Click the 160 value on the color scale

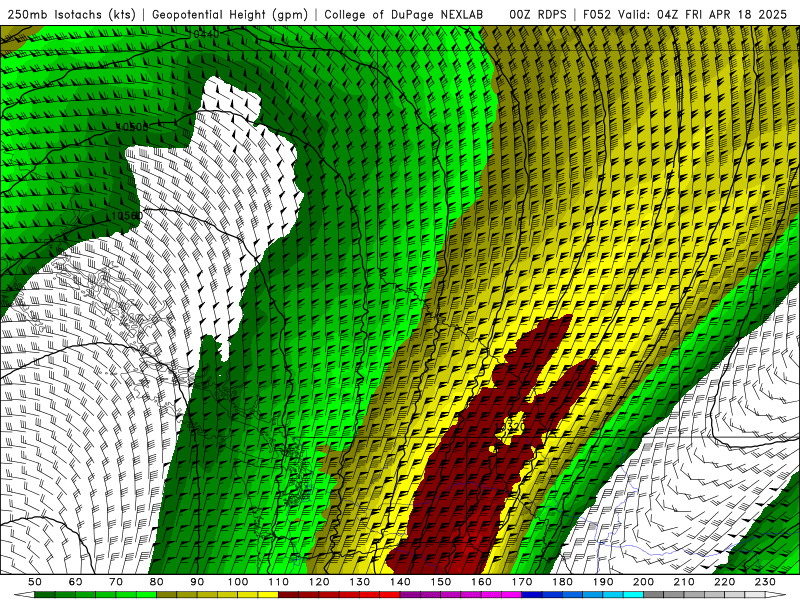click(481, 582)
